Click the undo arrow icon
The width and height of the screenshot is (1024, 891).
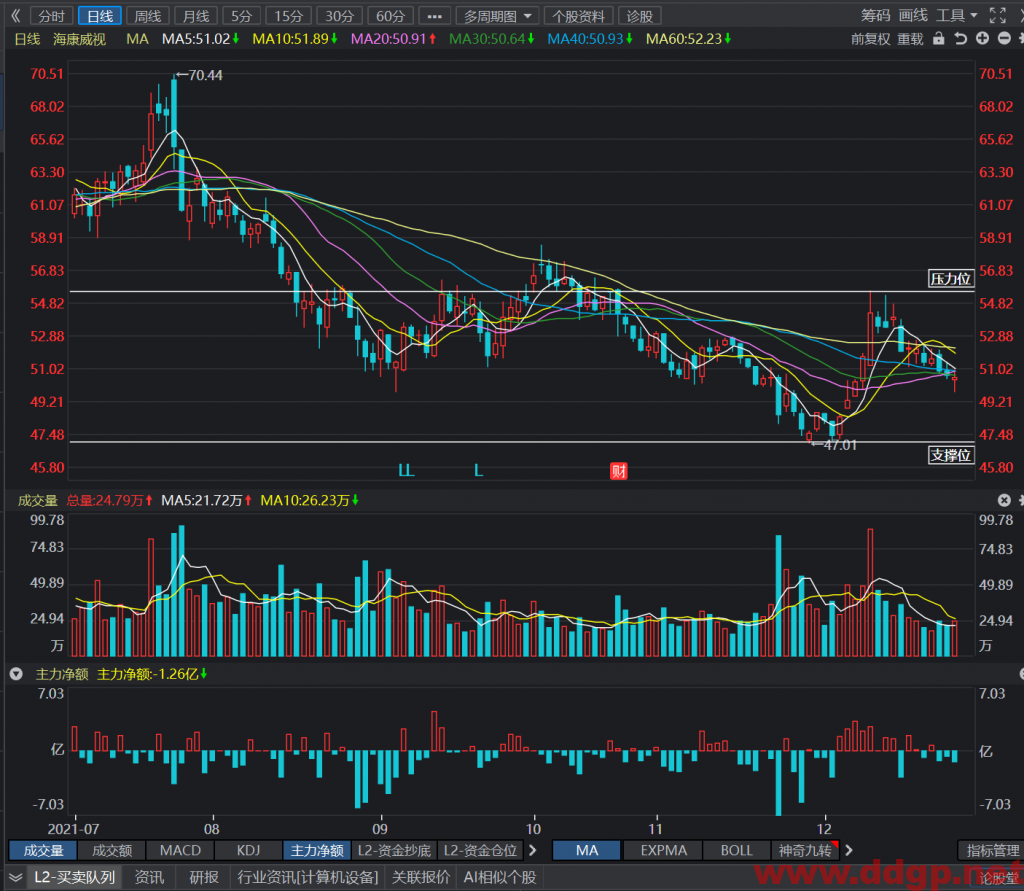click(x=960, y=39)
